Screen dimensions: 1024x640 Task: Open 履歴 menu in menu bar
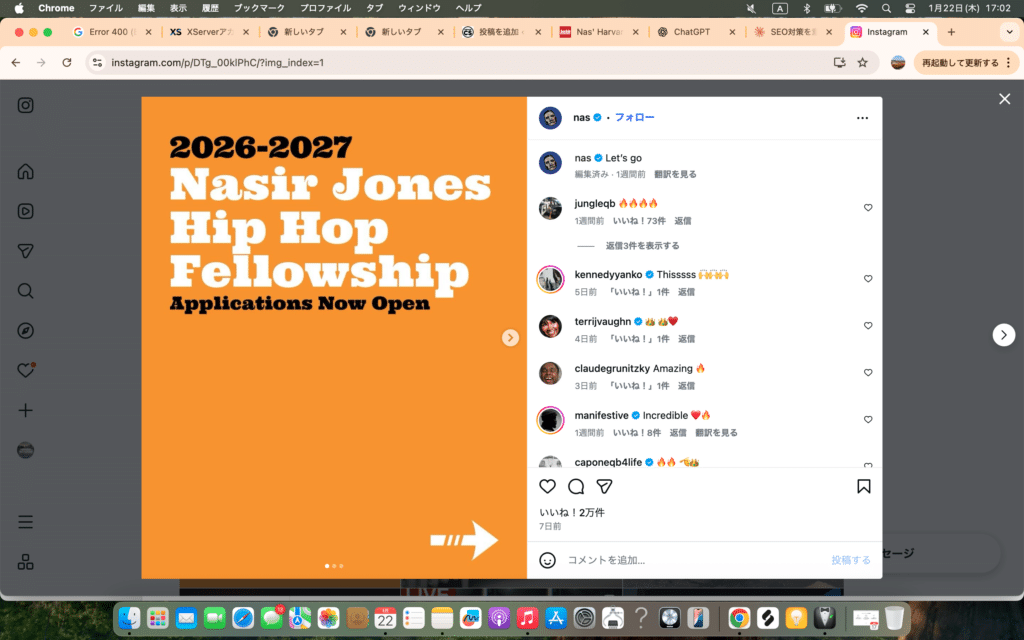(210, 8)
